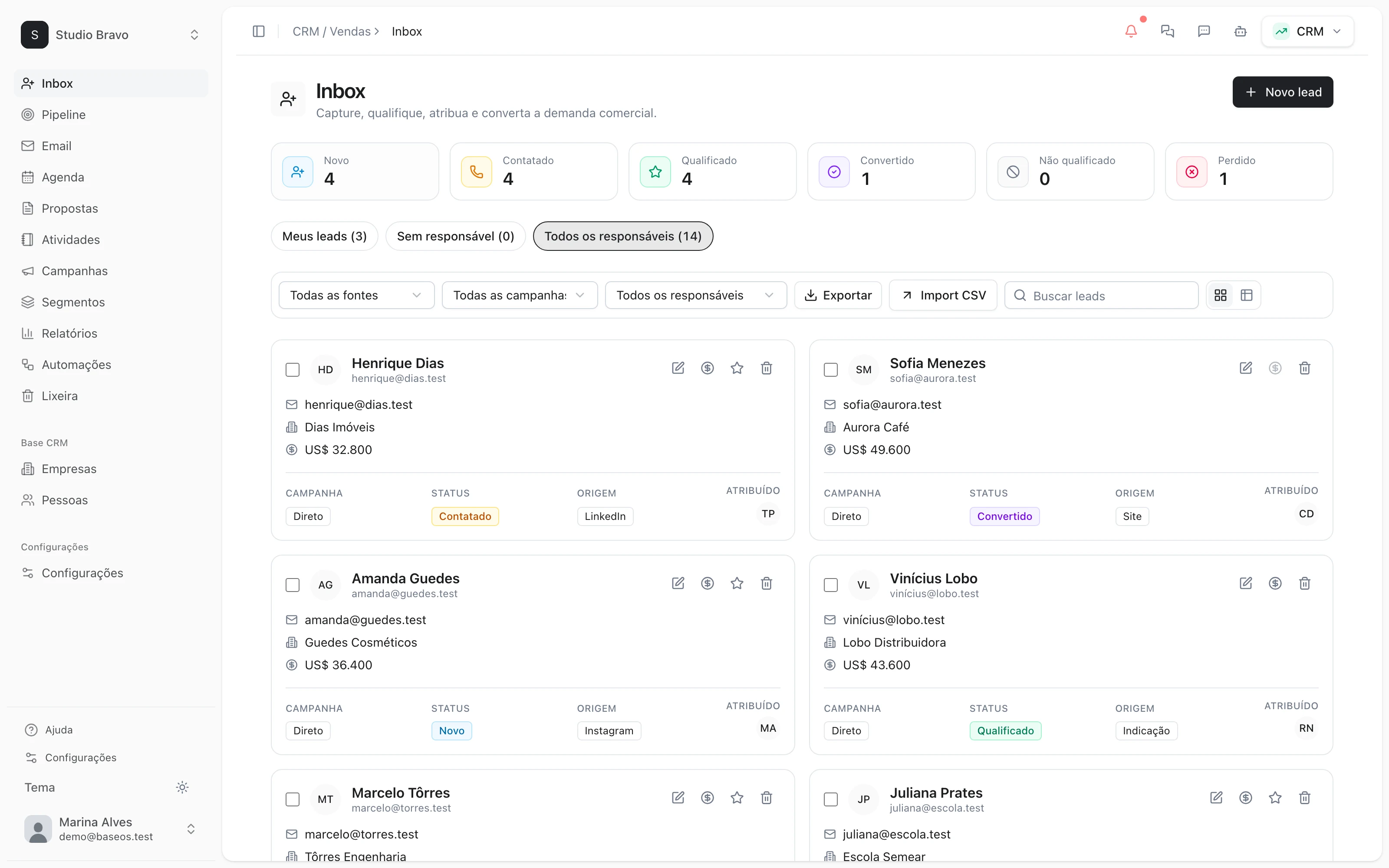Select the Vinícius Lobo checkbox

[830, 585]
